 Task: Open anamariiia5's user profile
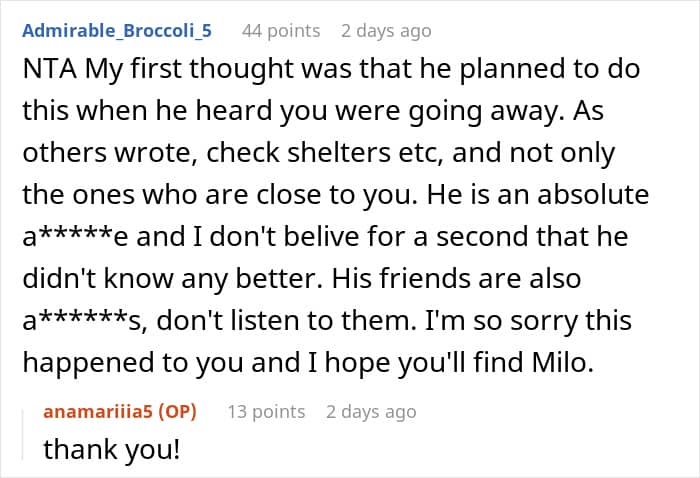click(98, 411)
